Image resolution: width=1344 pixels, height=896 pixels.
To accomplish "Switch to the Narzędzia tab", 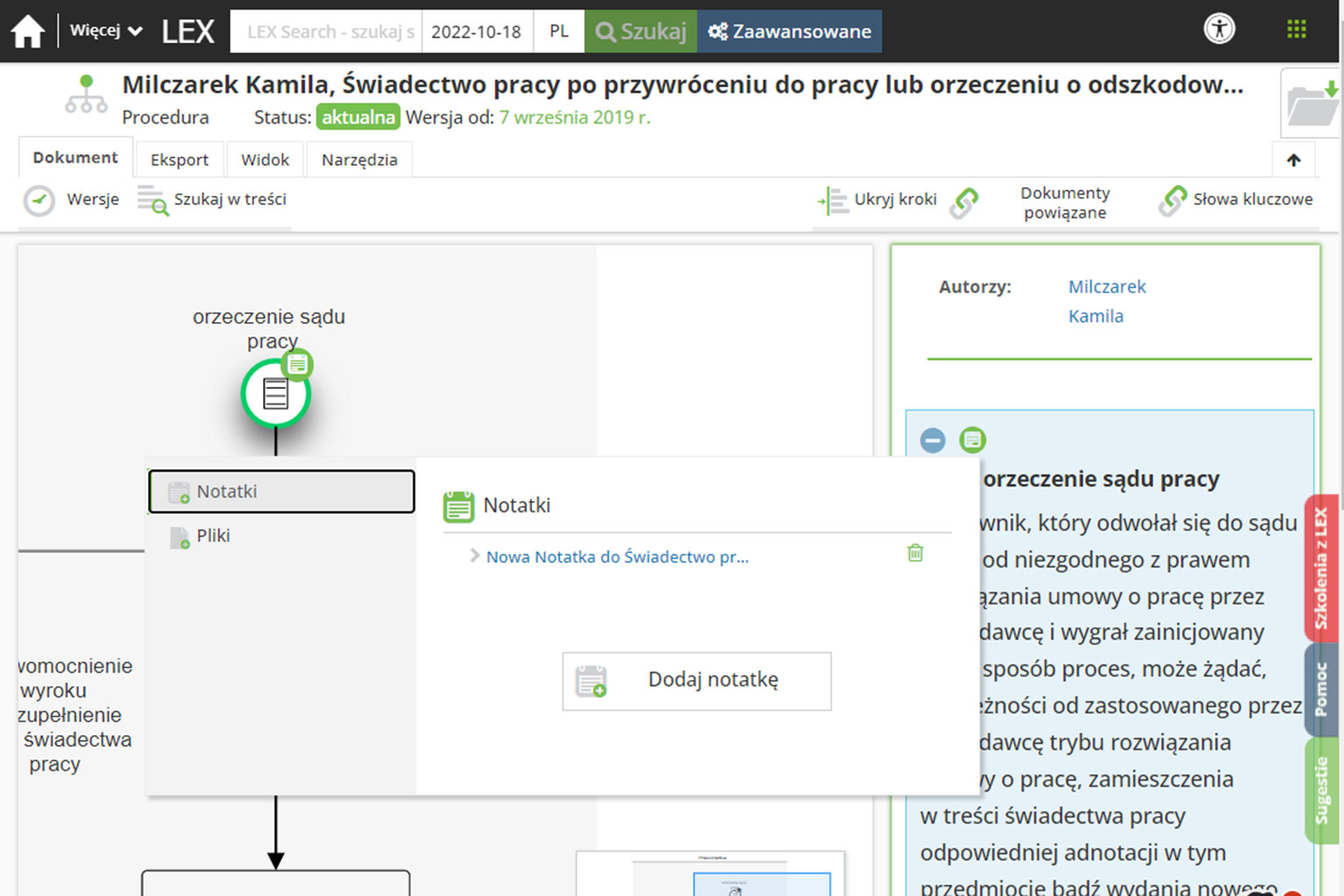I will 360,159.
